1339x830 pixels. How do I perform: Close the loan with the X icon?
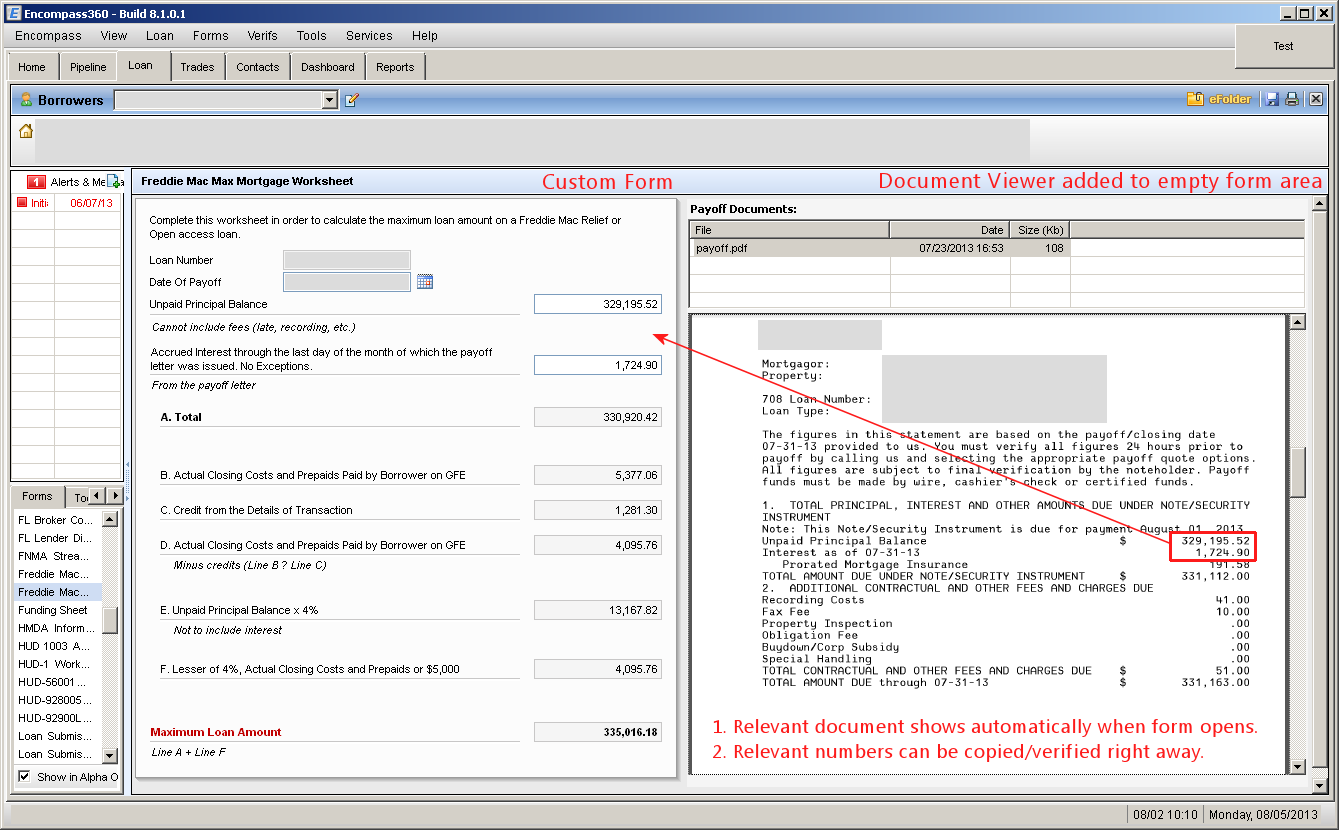click(x=1316, y=99)
